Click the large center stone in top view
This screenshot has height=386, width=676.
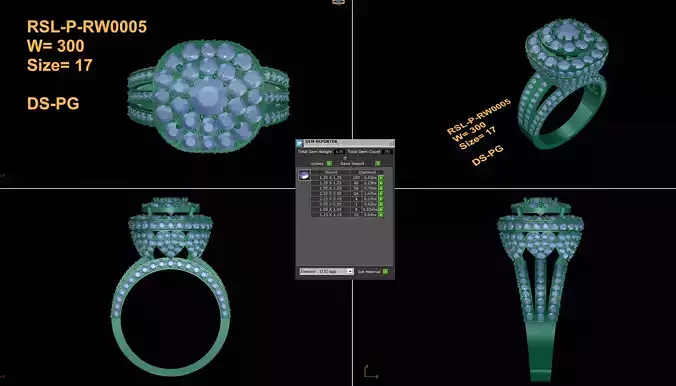click(x=208, y=96)
